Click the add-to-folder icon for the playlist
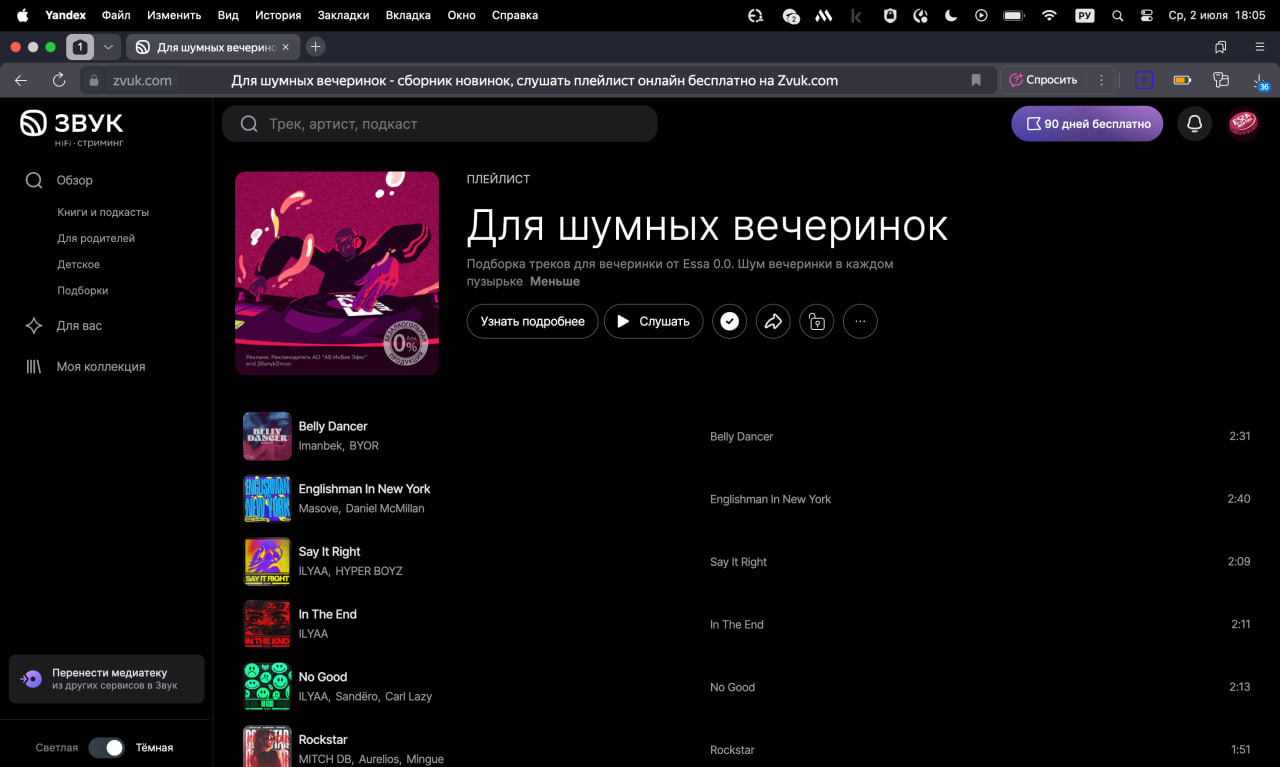The height and width of the screenshot is (767, 1280). [x=817, y=321]
